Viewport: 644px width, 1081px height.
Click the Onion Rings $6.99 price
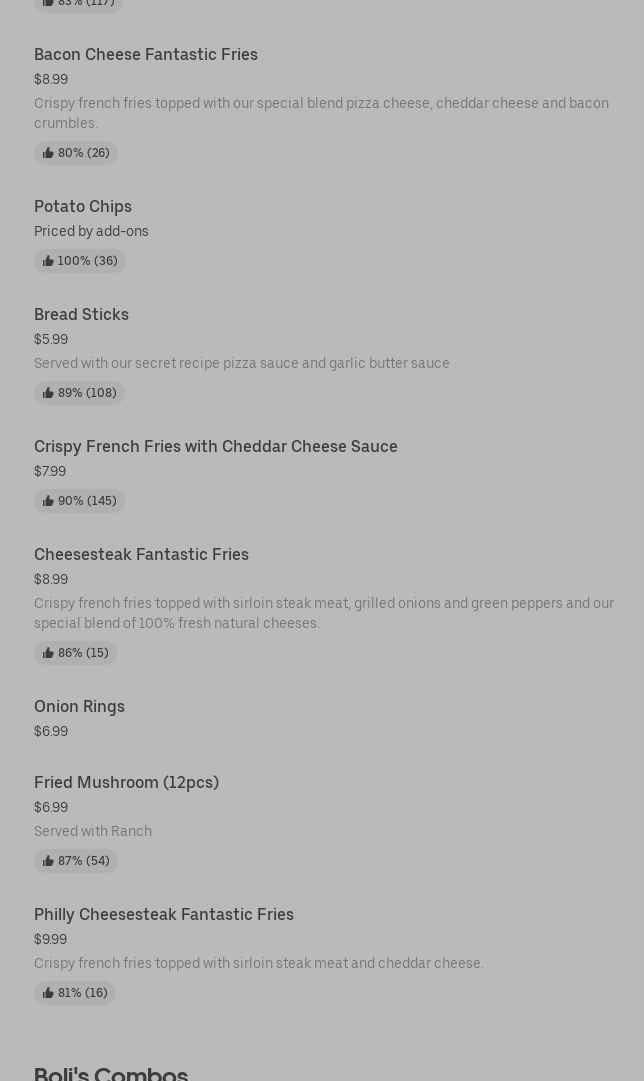(51, 731)
